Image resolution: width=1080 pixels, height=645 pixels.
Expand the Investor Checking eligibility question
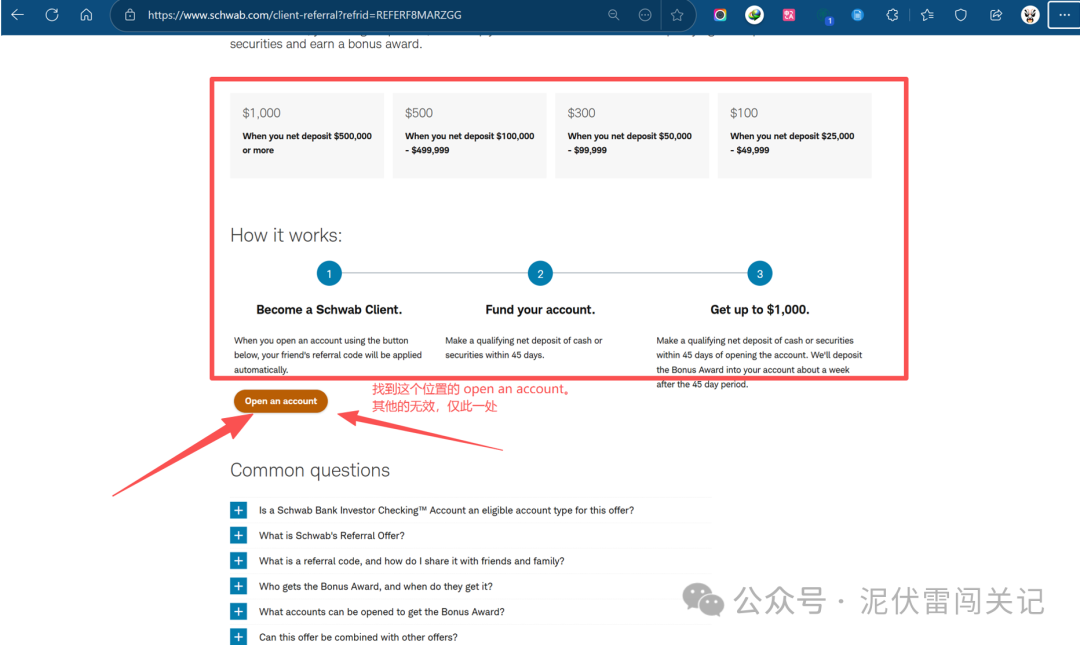[x=238, y=510]
